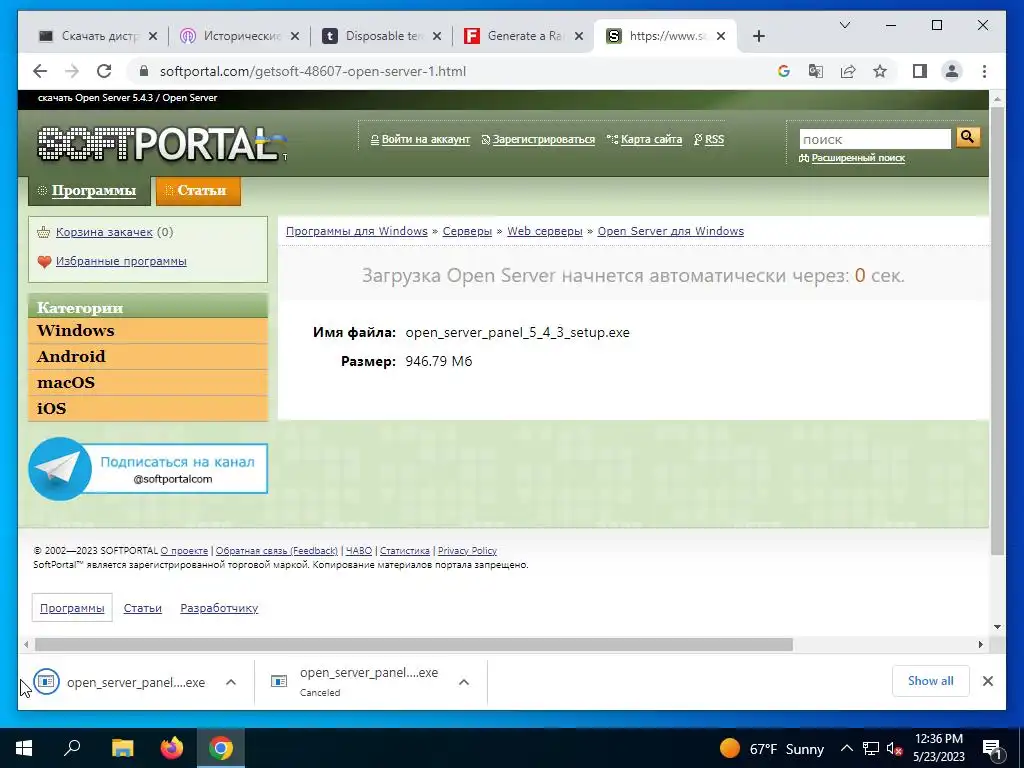Click the horizontal page scrollbar
This screenshot has width=1024, height=768.
pyautogui.click(x=413, y=645)
